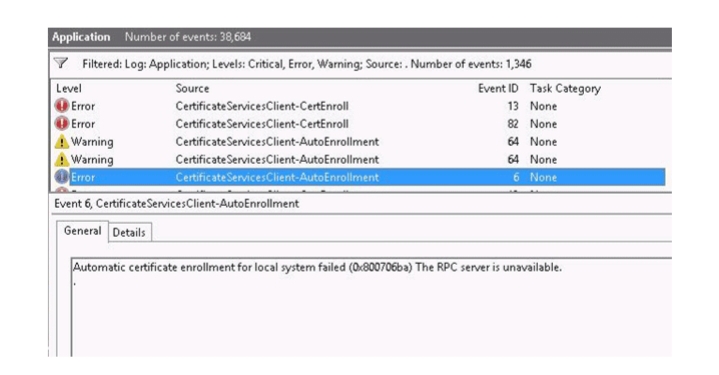719x375 pixels.
Task: Click icon of selected Event 6 row
Action: (x=61, y=177)
